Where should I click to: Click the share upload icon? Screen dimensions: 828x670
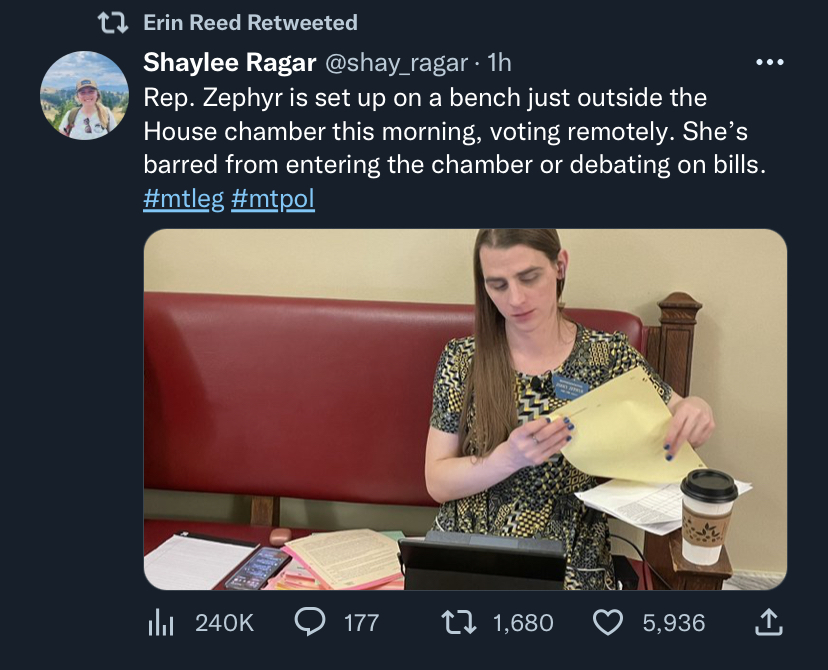pos(766,623)
